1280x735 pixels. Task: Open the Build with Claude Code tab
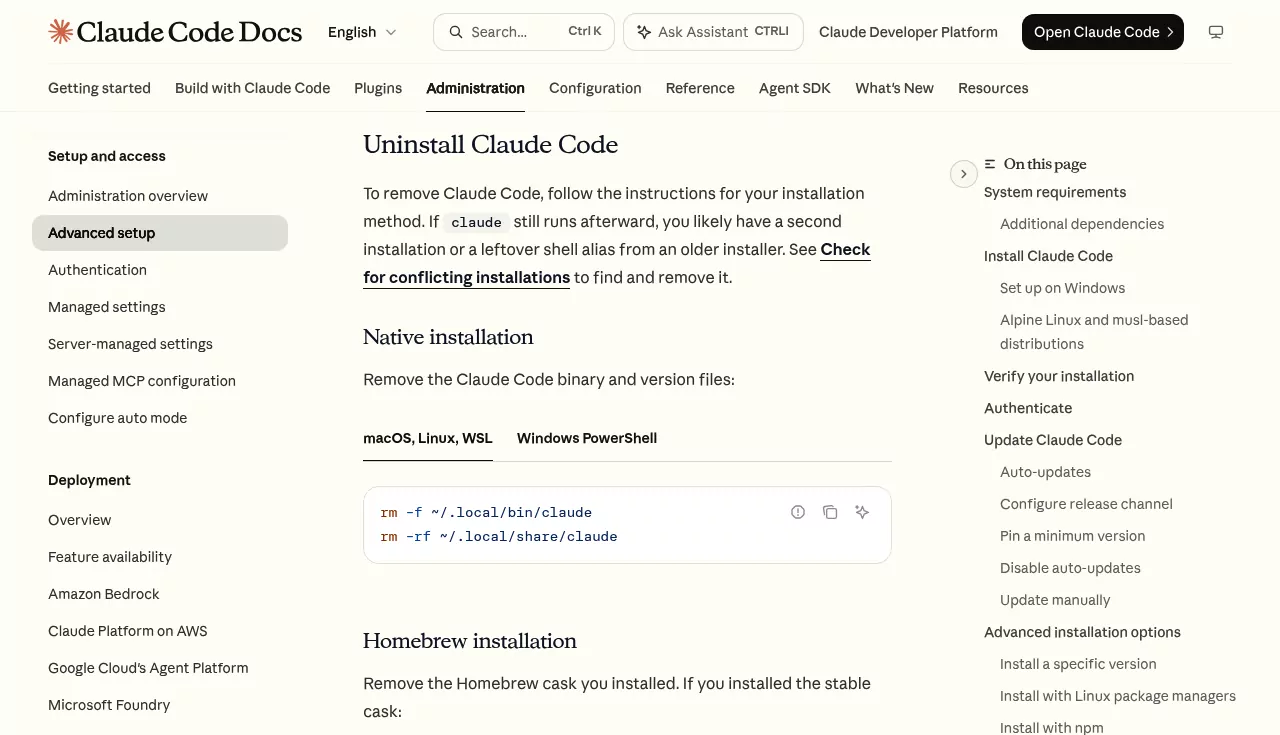(x=252, y=88)
